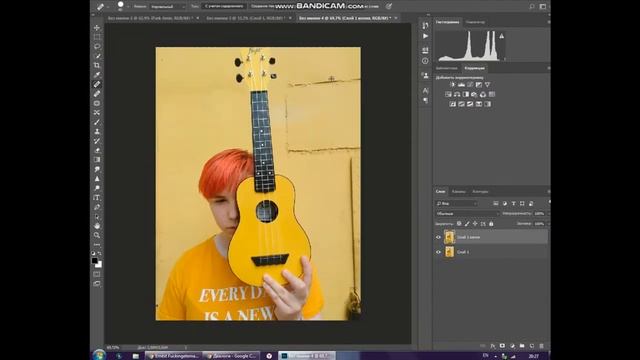Click the foreground color swatch
Screen dimensions: 640x360
tap(95, 260)
